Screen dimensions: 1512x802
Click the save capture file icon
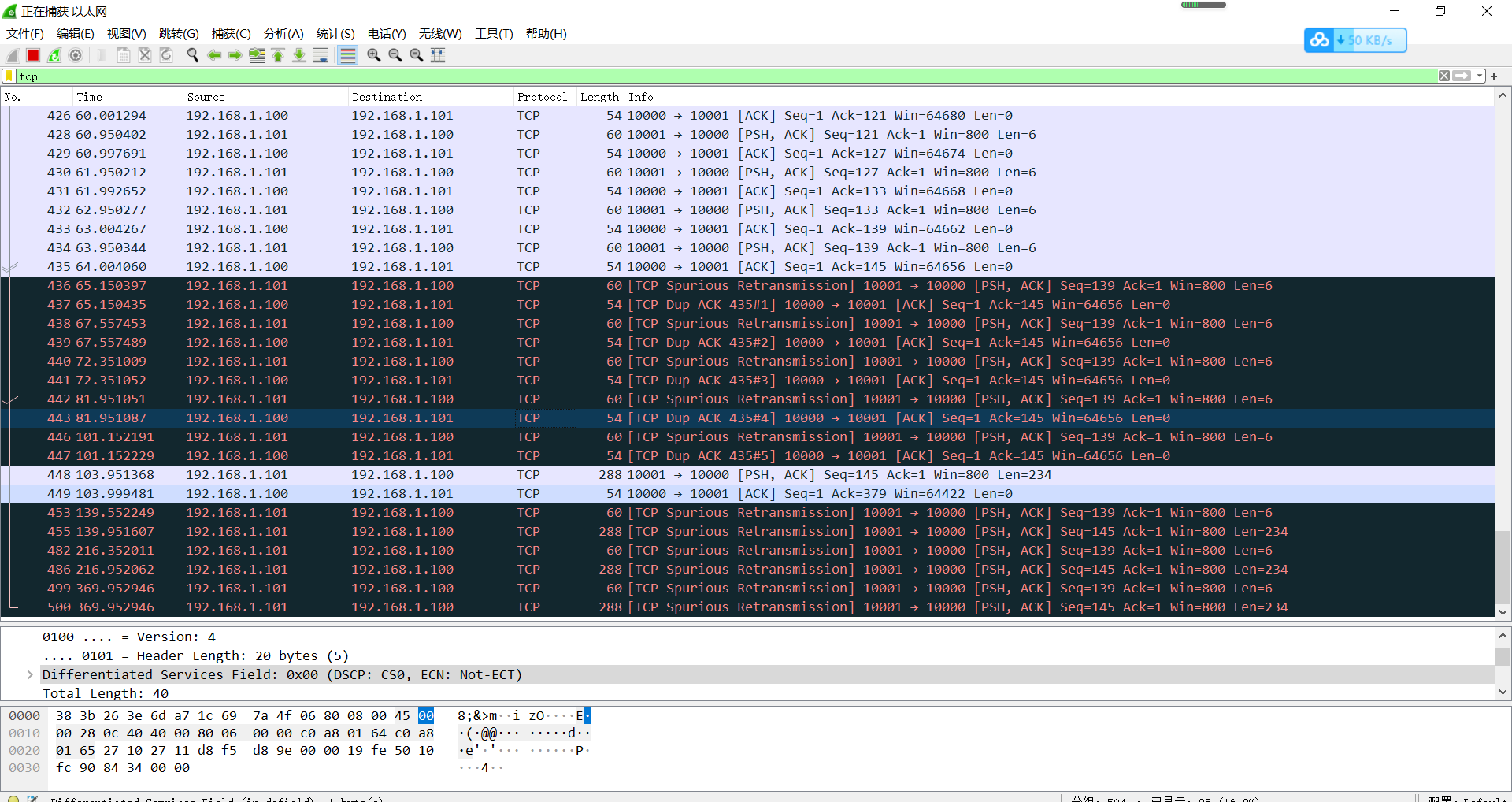point(124,55)
